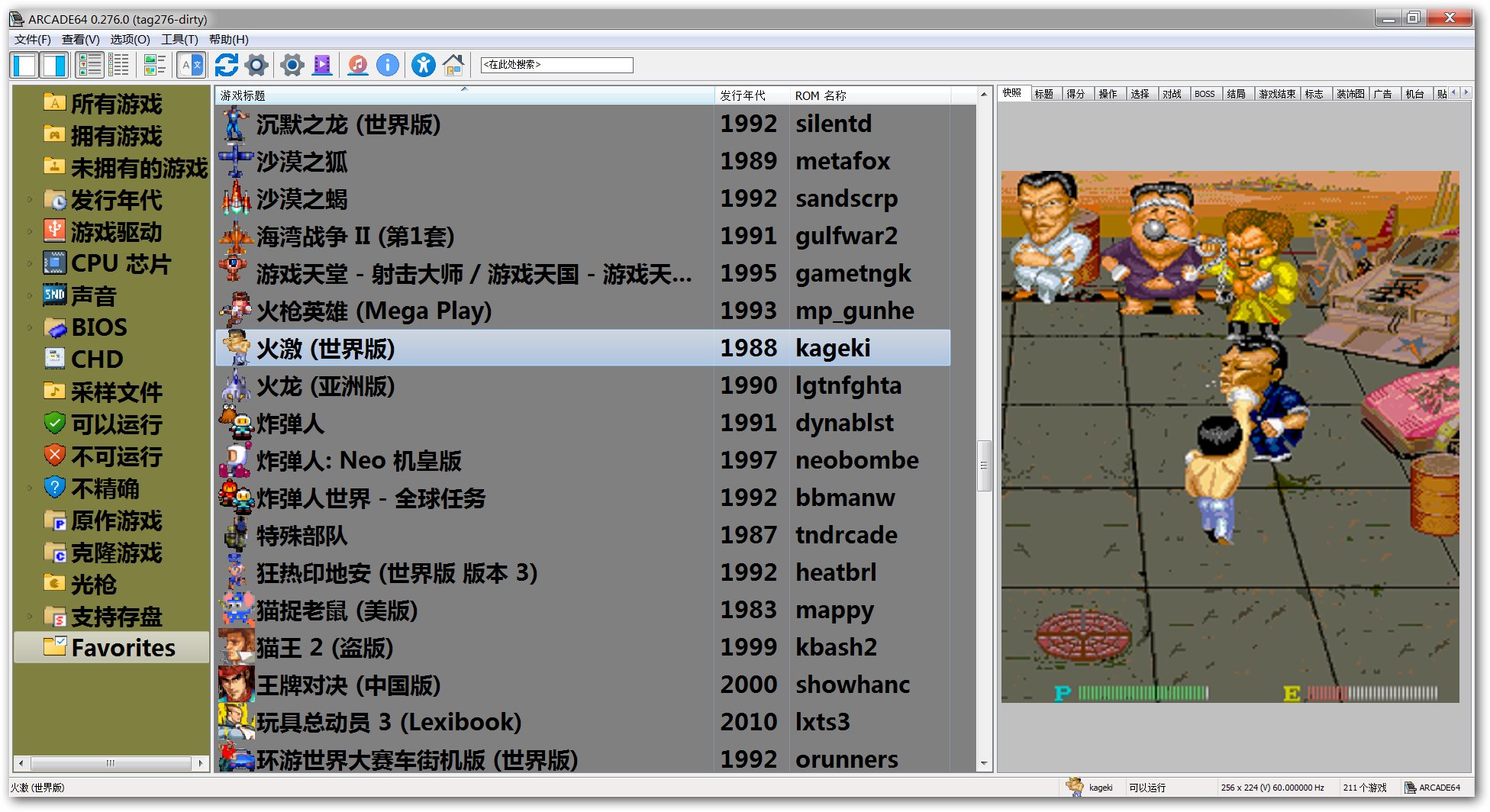Click the game list vertical scrollbar thumb
1490x812 pixels.
pos(984,465)
